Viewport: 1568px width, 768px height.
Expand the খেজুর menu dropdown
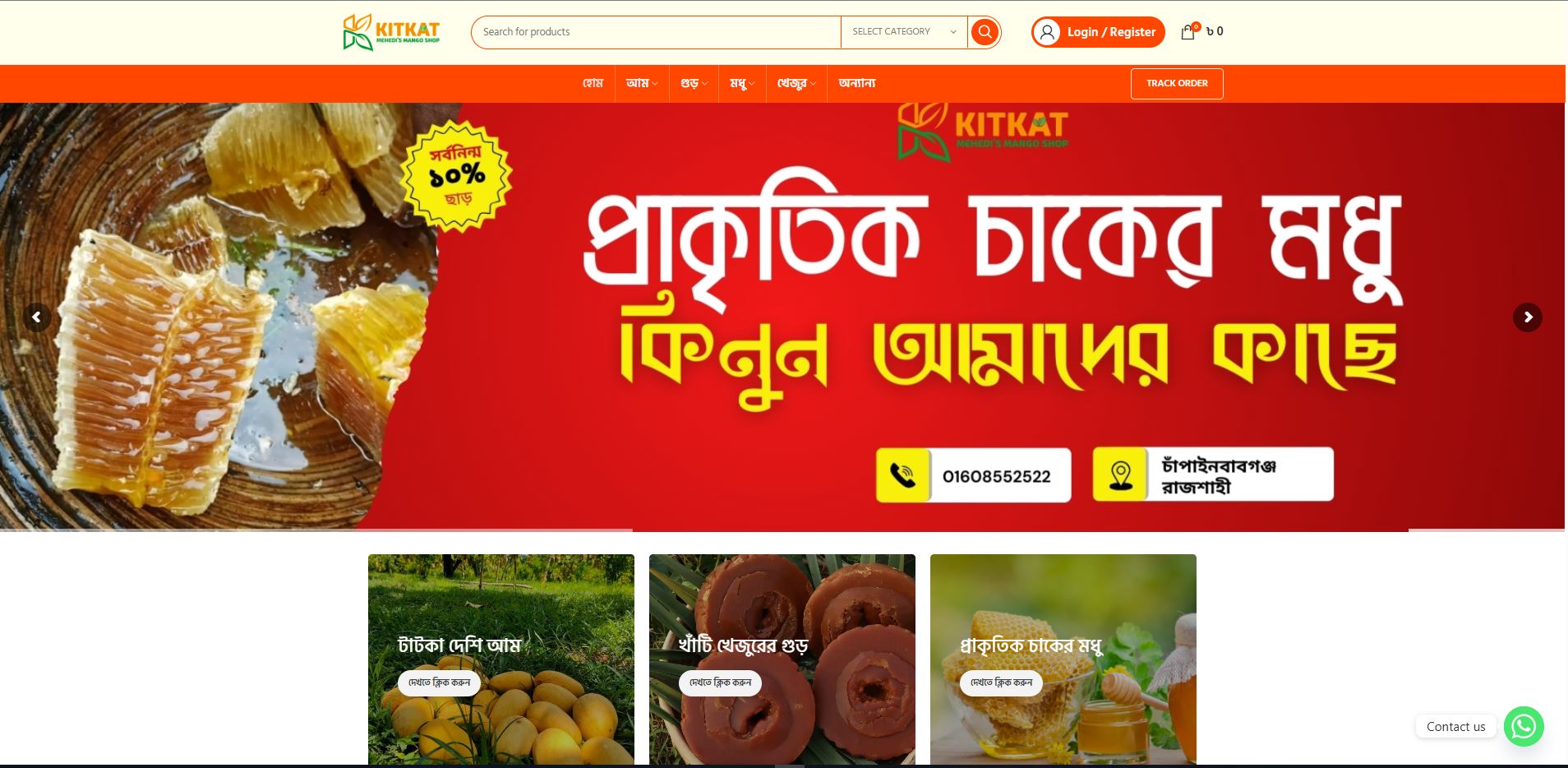(x=796, y=83)
